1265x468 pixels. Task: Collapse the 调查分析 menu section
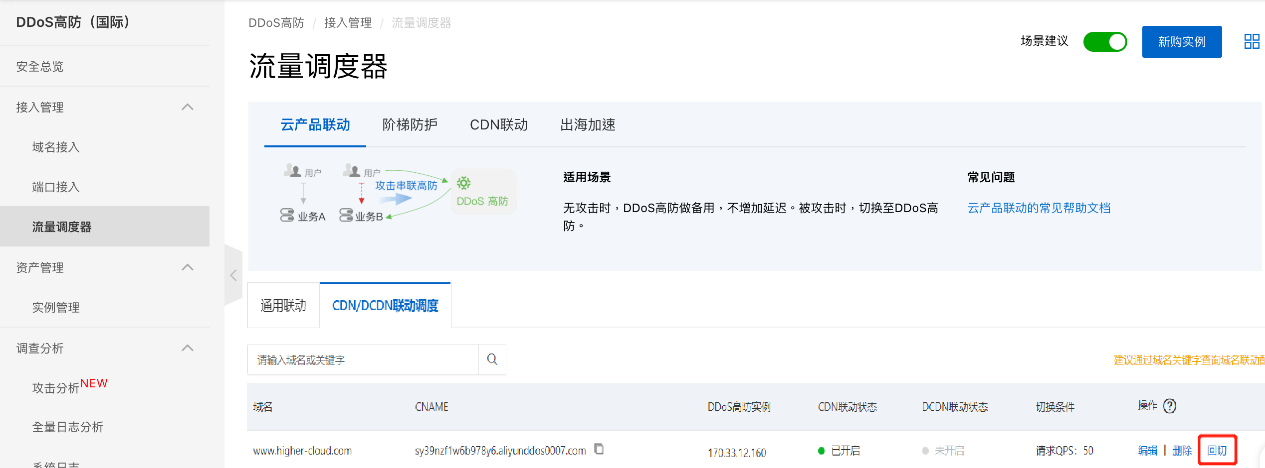187,348
